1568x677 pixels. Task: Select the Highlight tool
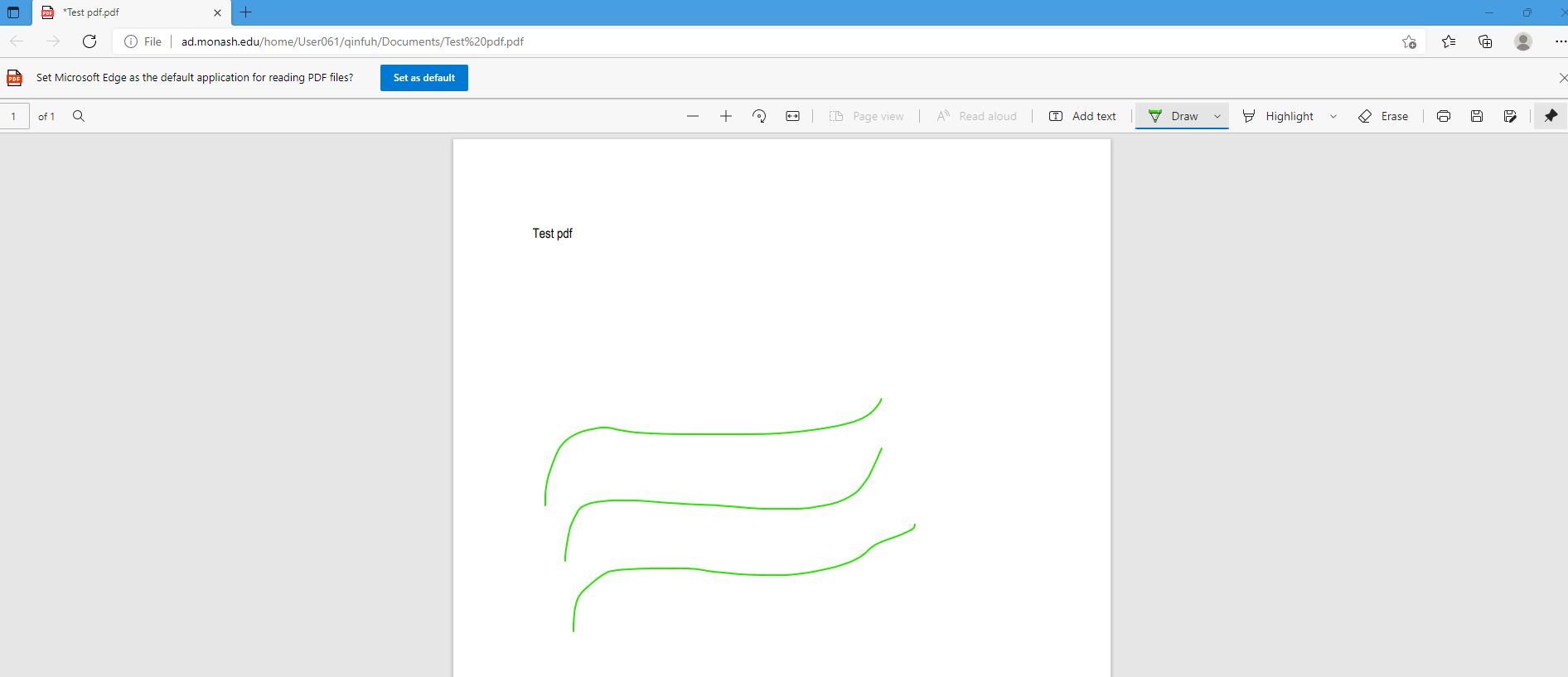click(1278, 116)
